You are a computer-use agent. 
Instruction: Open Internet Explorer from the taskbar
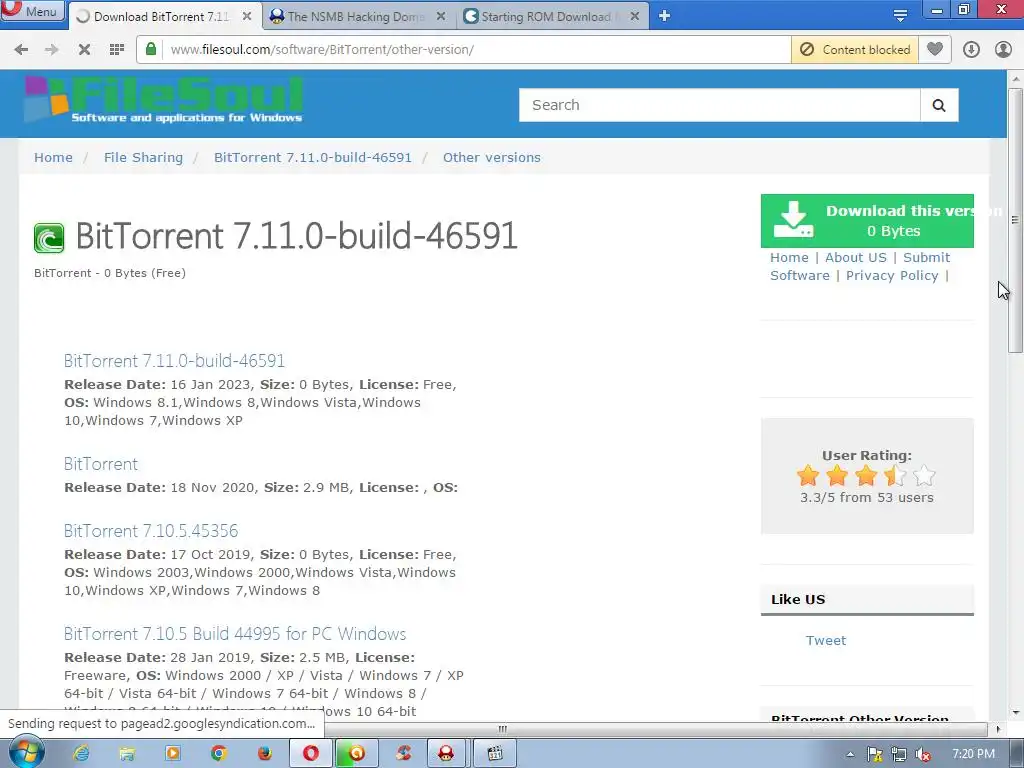tap(82, 754)
